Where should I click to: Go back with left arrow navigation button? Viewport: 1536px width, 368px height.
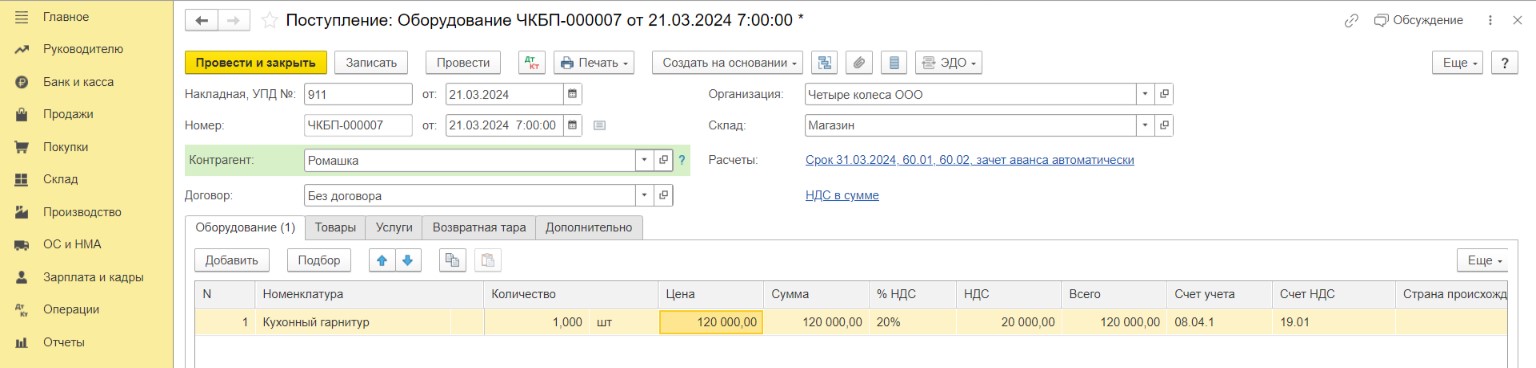point(202,20)
